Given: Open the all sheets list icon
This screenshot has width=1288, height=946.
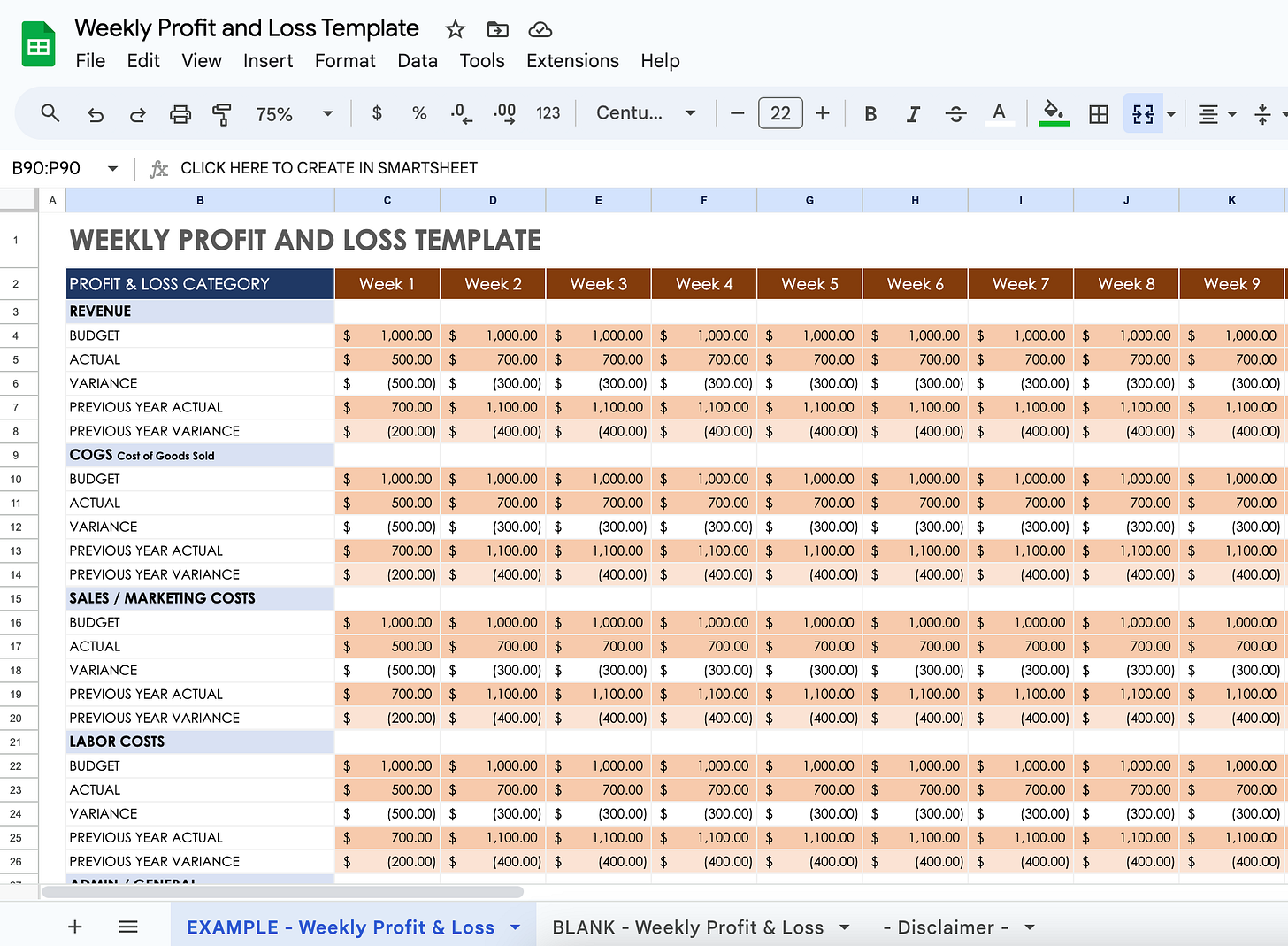Looking at the screenshot, I should coord(128,927).
